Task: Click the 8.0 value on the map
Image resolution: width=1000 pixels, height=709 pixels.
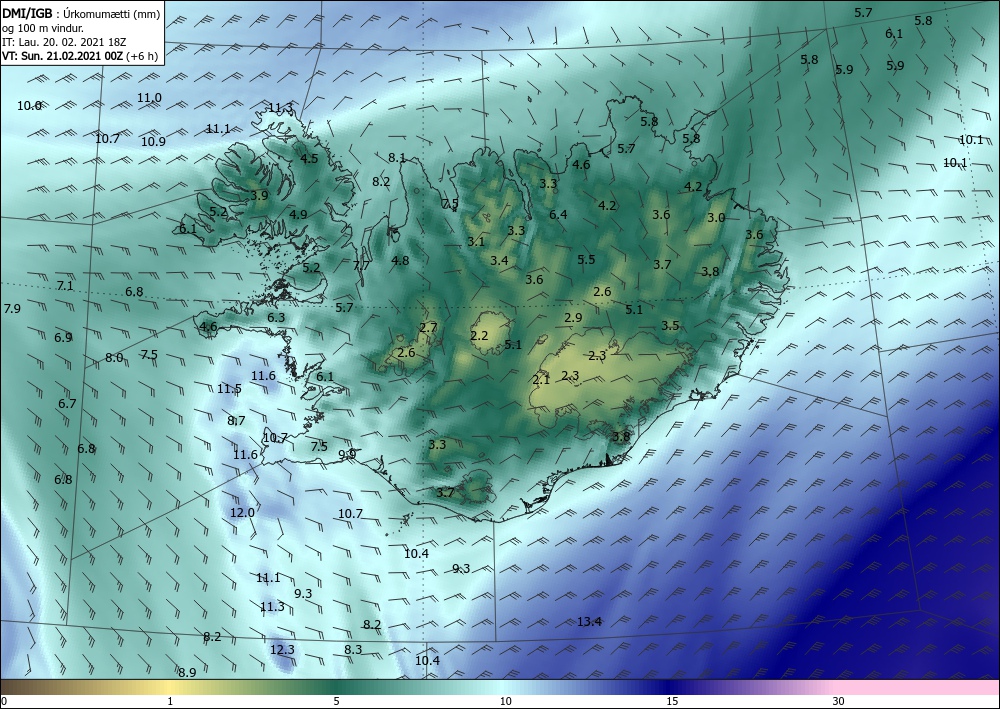Action: (114, 358)
